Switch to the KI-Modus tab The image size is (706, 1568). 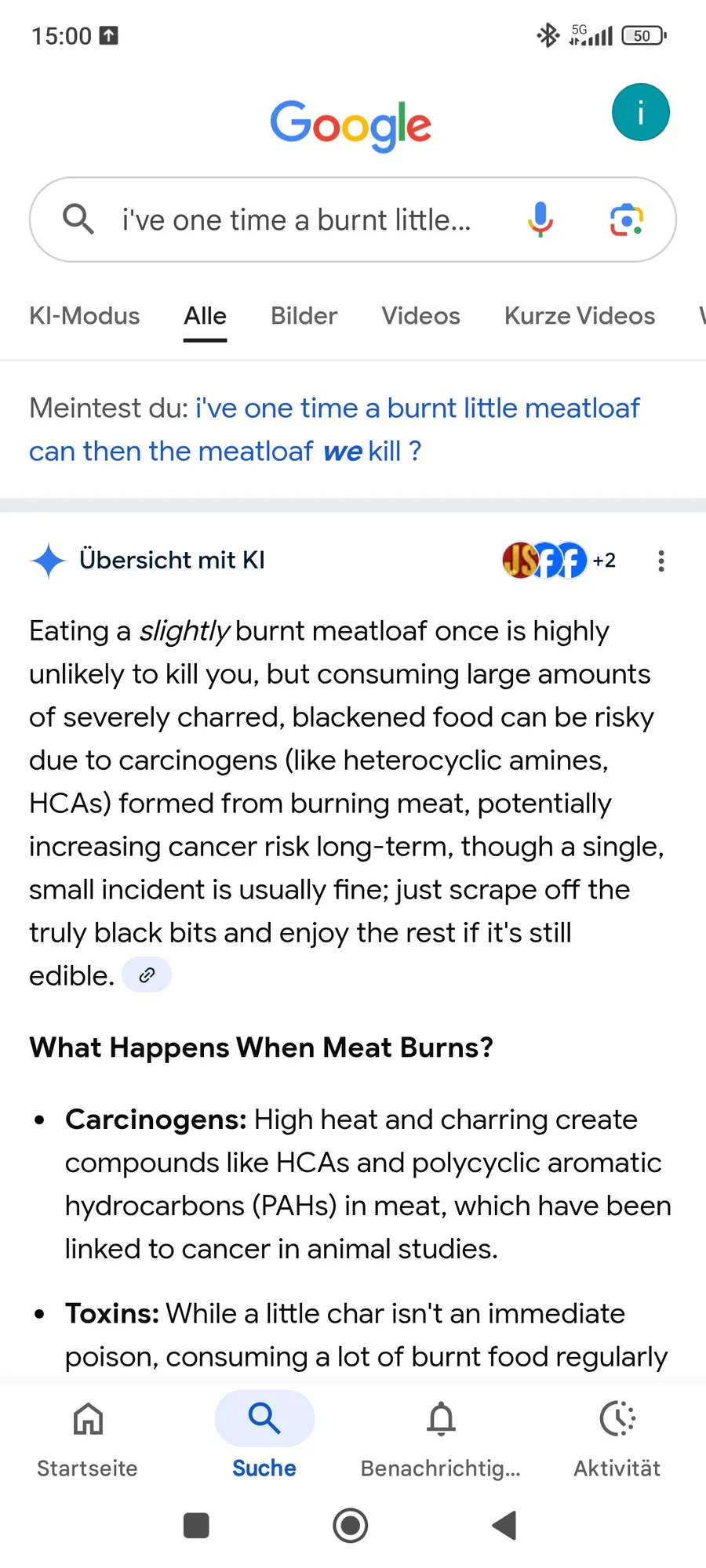[x=84, y=316]
